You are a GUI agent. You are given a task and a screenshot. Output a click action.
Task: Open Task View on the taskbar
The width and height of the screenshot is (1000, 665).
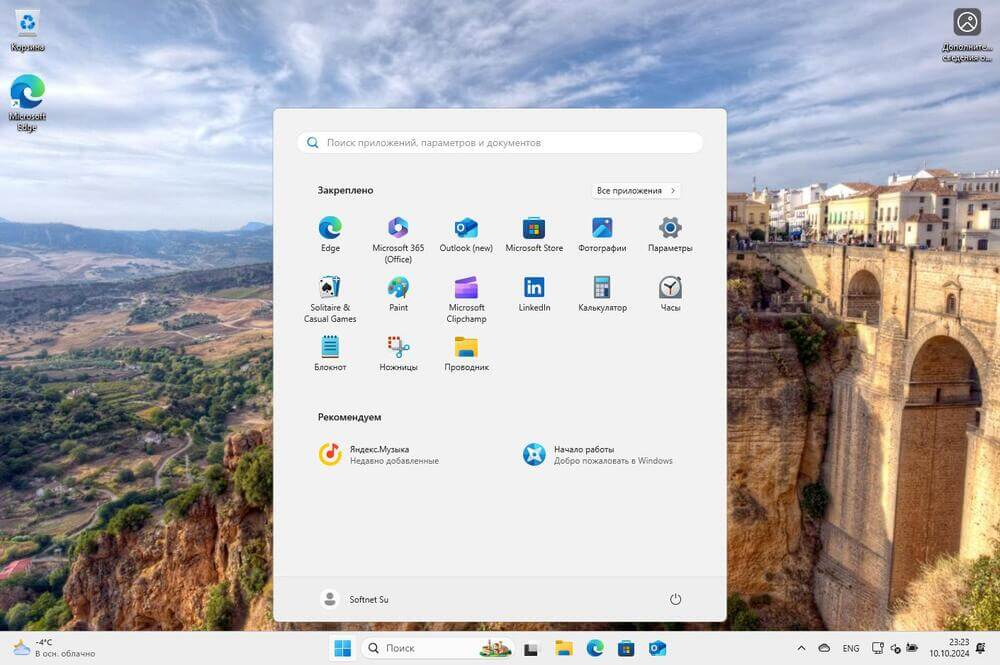pos(531,649)
